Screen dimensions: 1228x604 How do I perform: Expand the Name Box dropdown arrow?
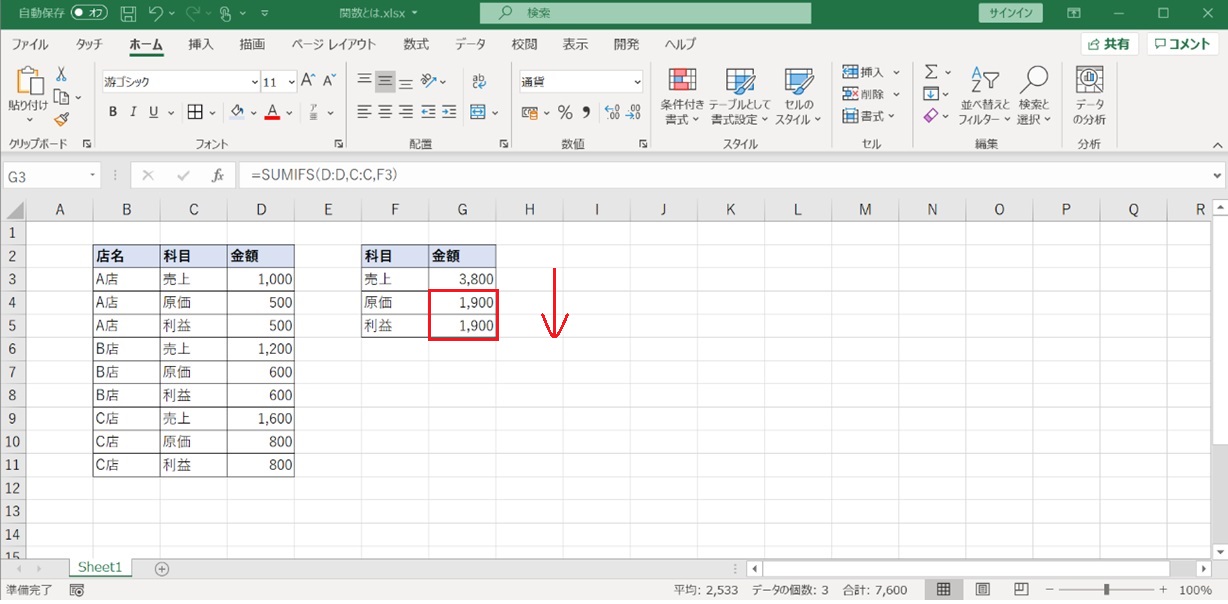click(x=93, y=175)
